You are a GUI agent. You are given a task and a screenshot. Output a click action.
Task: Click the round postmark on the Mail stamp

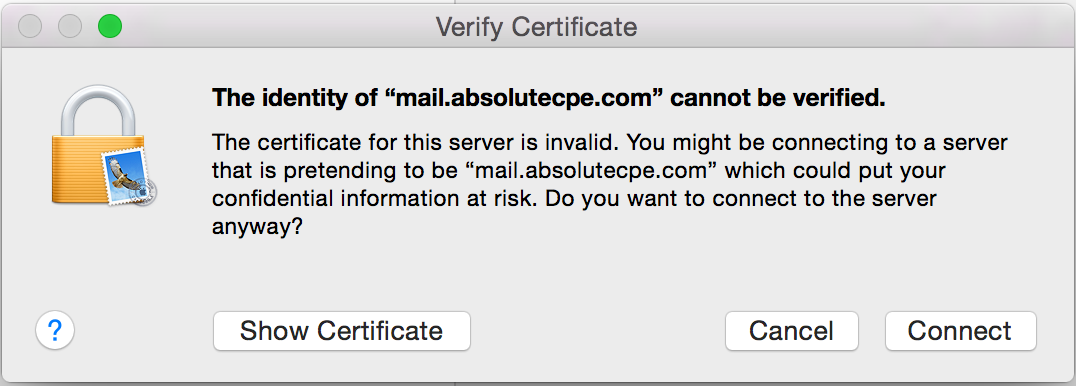[x=144, y=191]
